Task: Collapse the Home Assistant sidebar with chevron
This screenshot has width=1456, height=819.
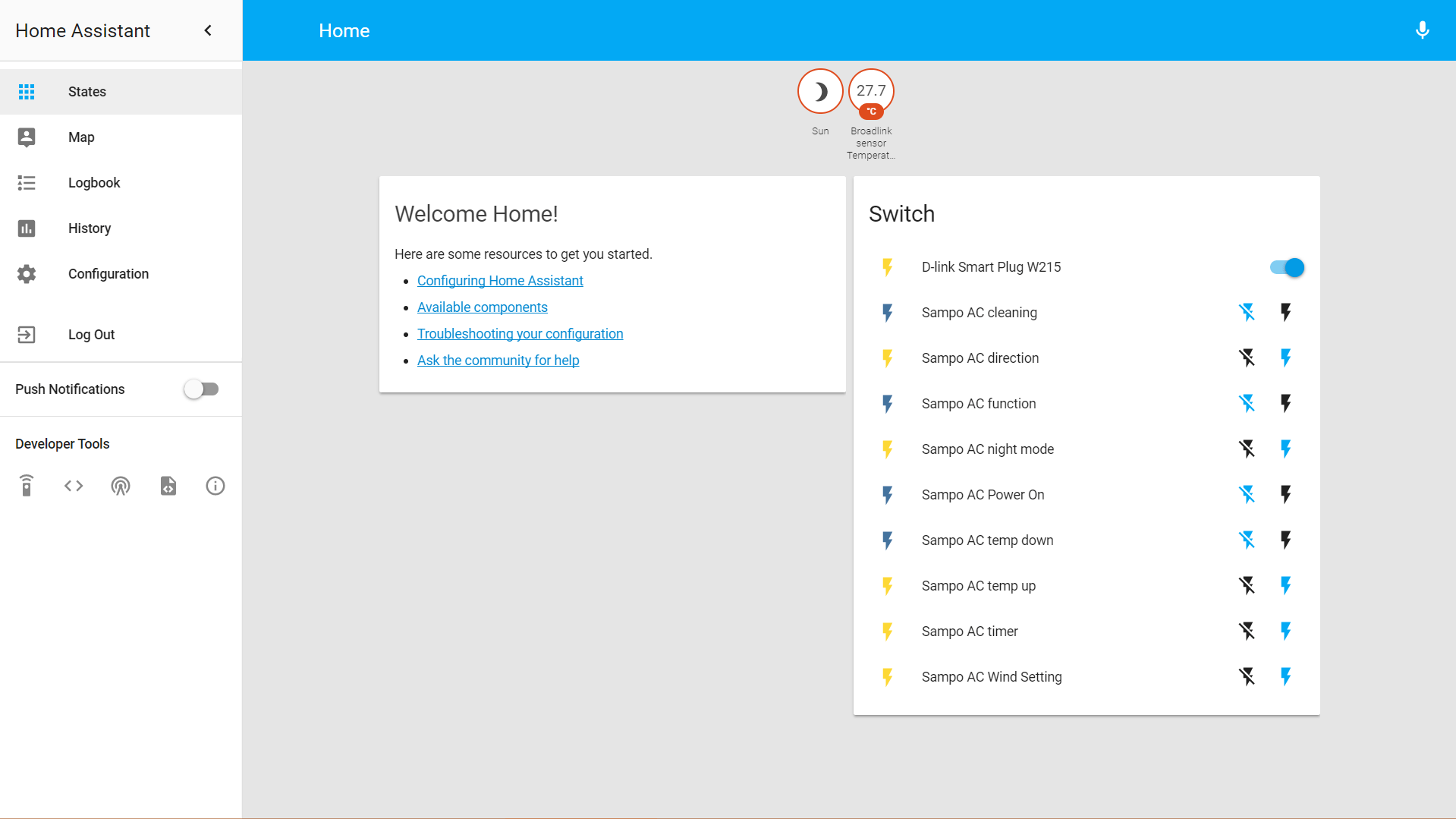Action: click(x=208, y=30)
